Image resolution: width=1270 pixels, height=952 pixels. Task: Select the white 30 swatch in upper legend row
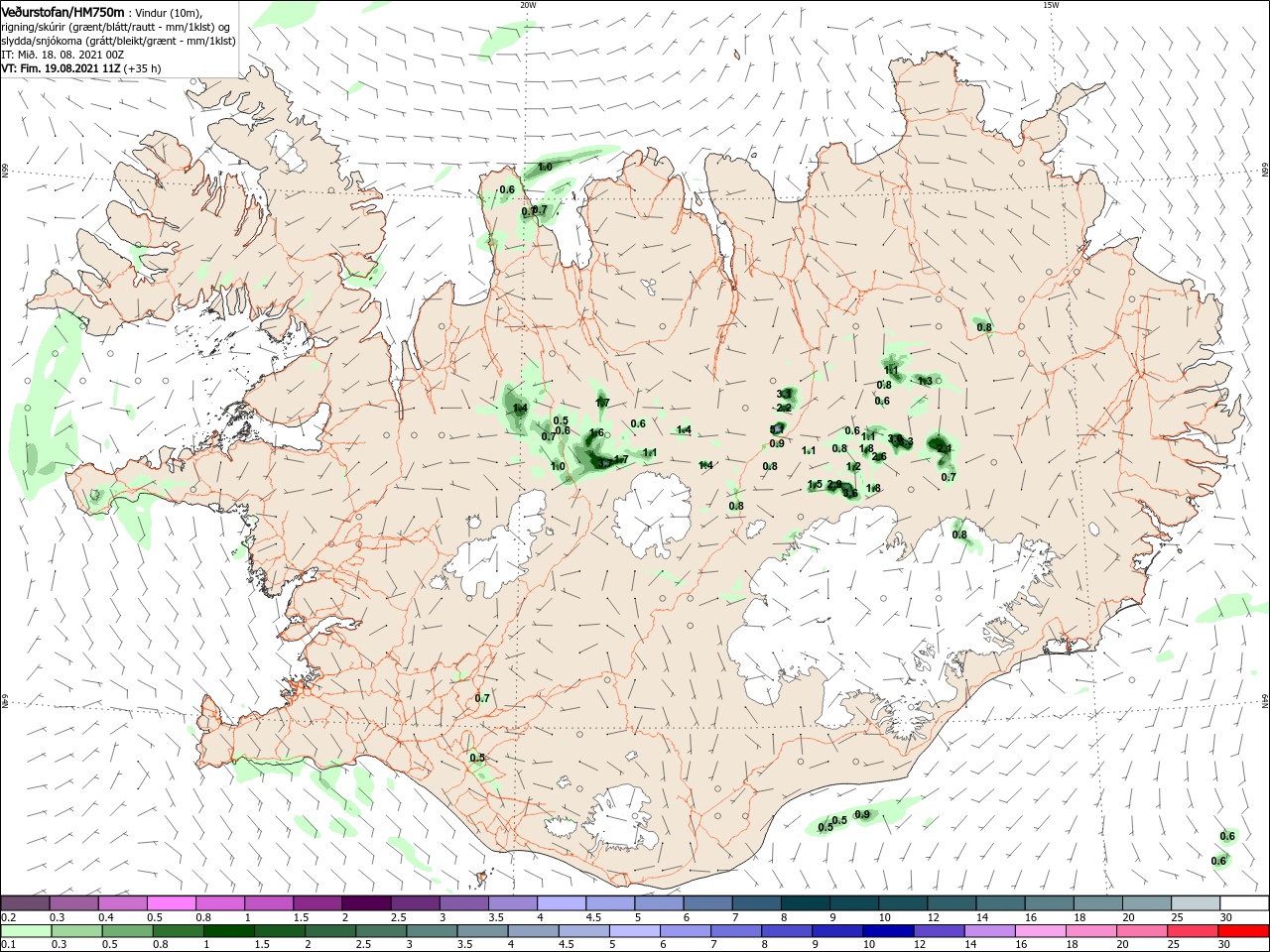pyautogui.click(x=1244, y=903)
